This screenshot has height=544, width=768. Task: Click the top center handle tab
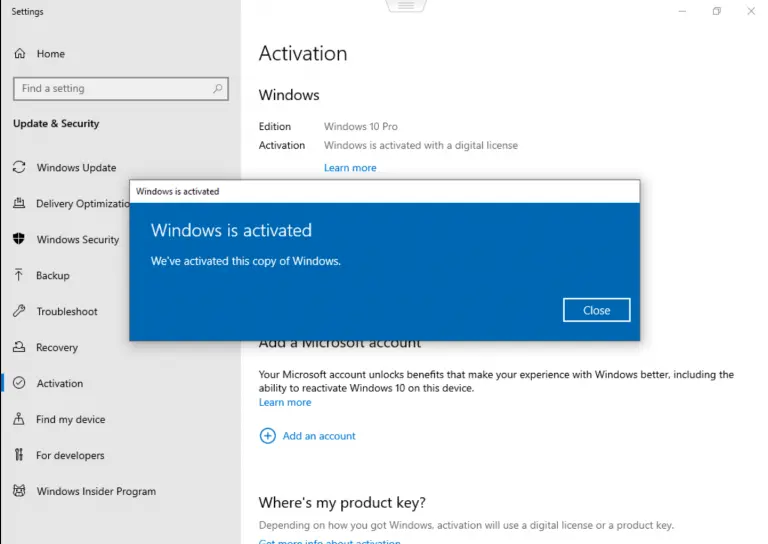pos(406,6)
